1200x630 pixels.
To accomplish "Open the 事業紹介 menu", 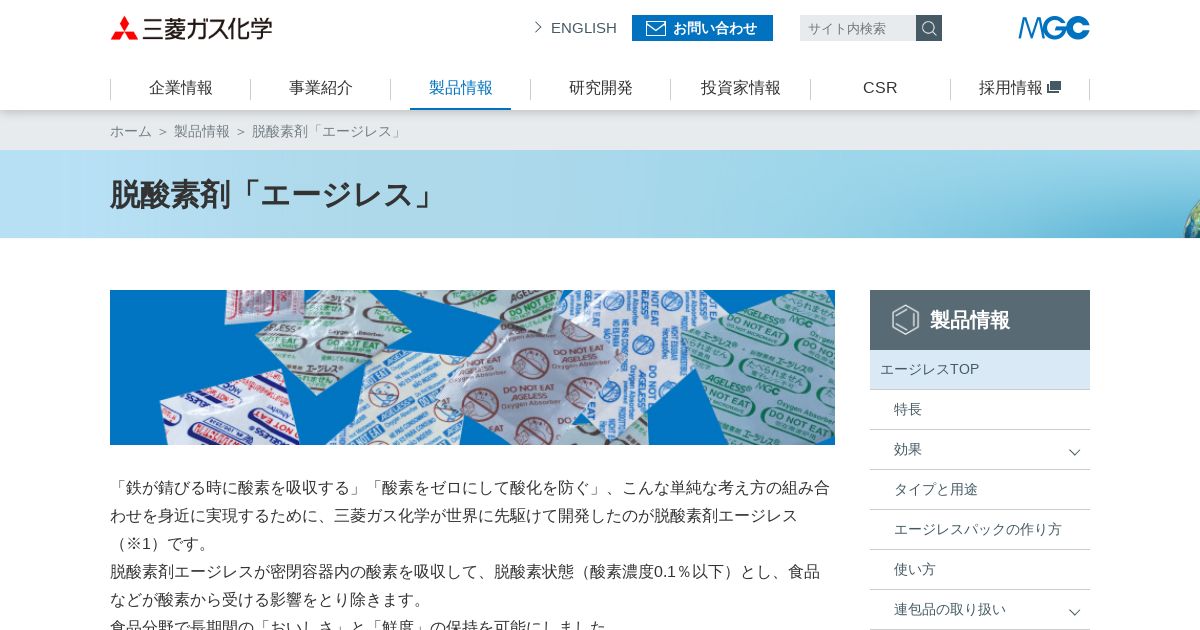I will (321, 88).
